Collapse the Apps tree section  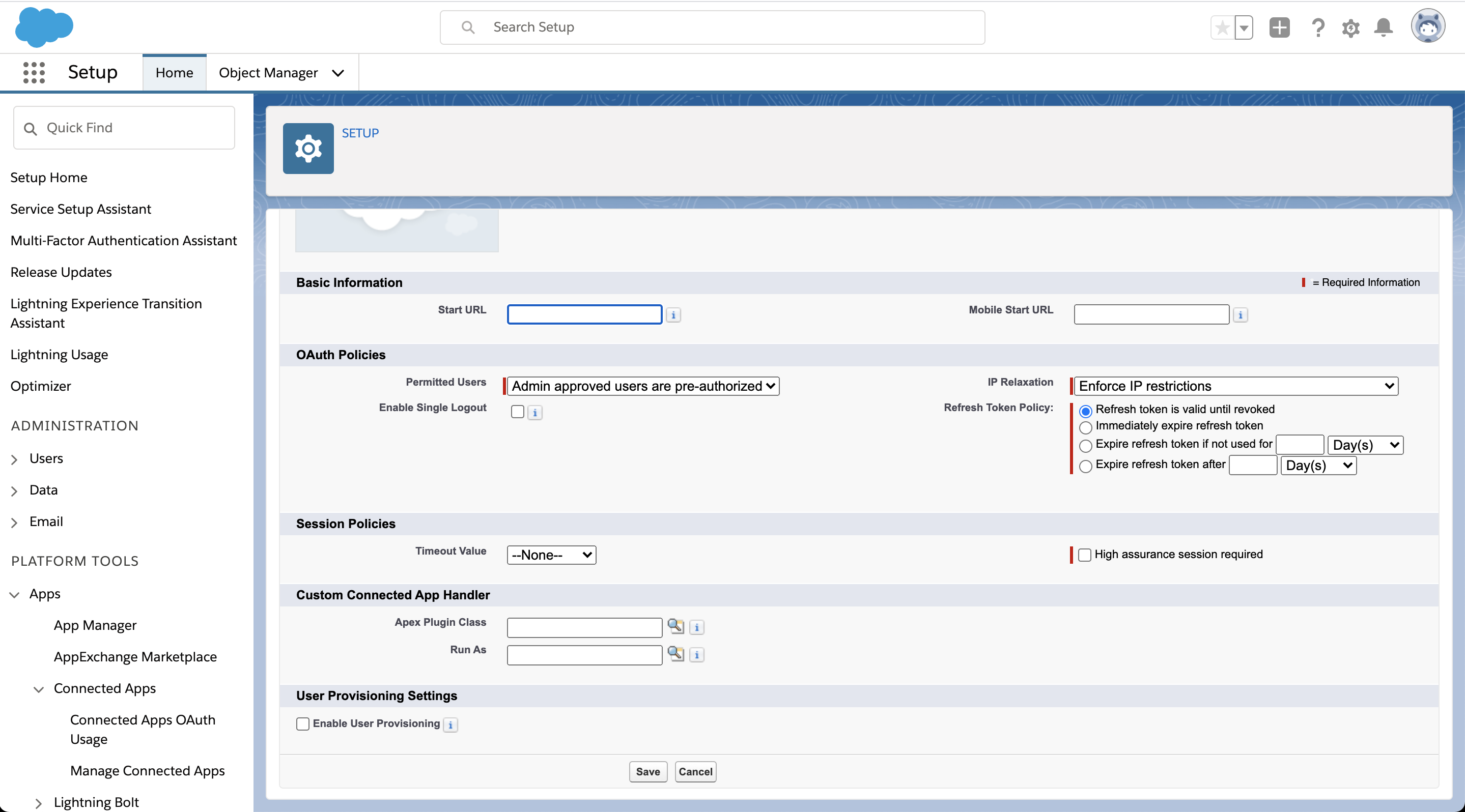pyautogui.click(x=14, y=594)
